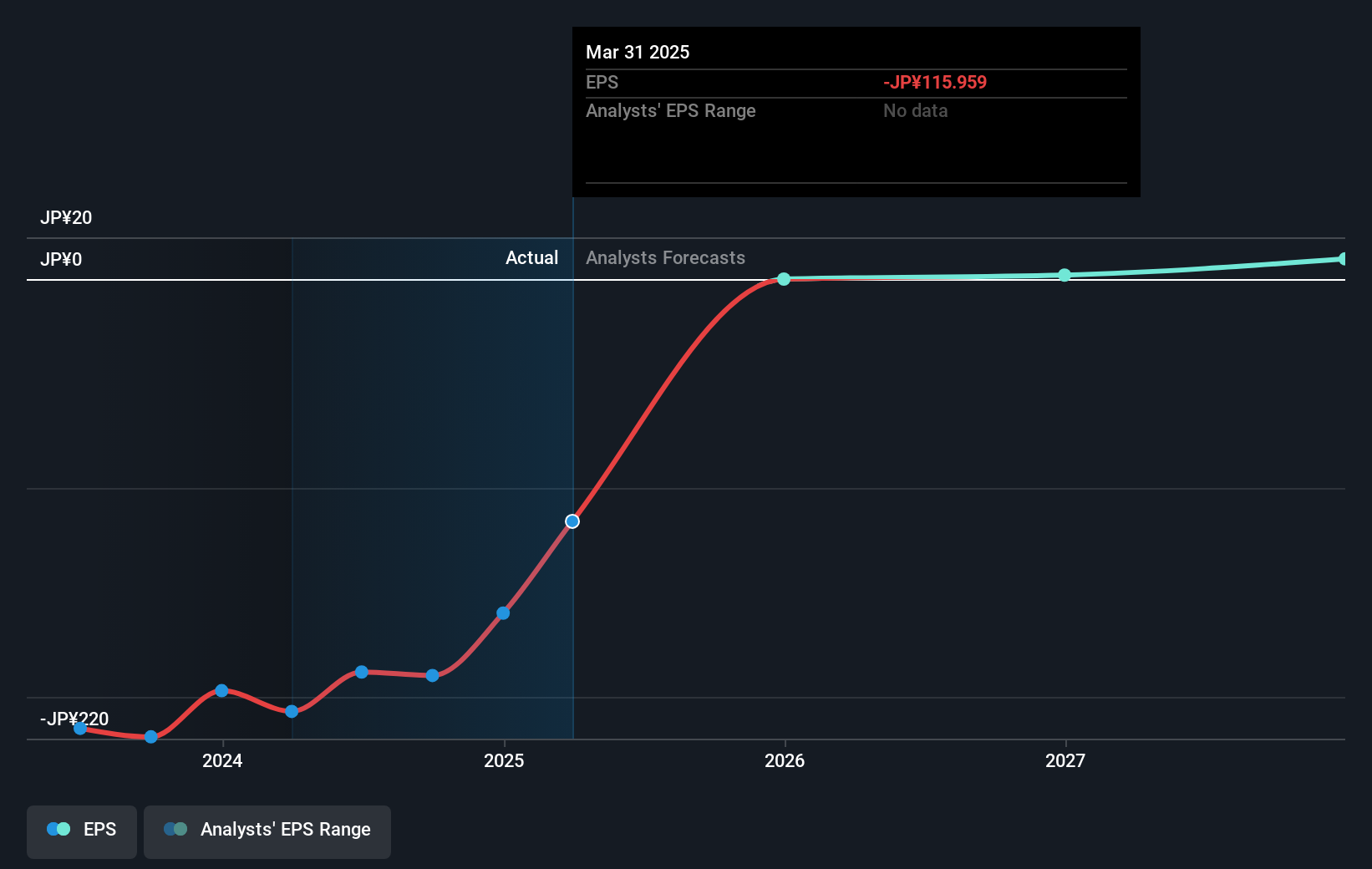
Task: Toggle the Analysts' EPS Range legend series
Action: [267, 831]
